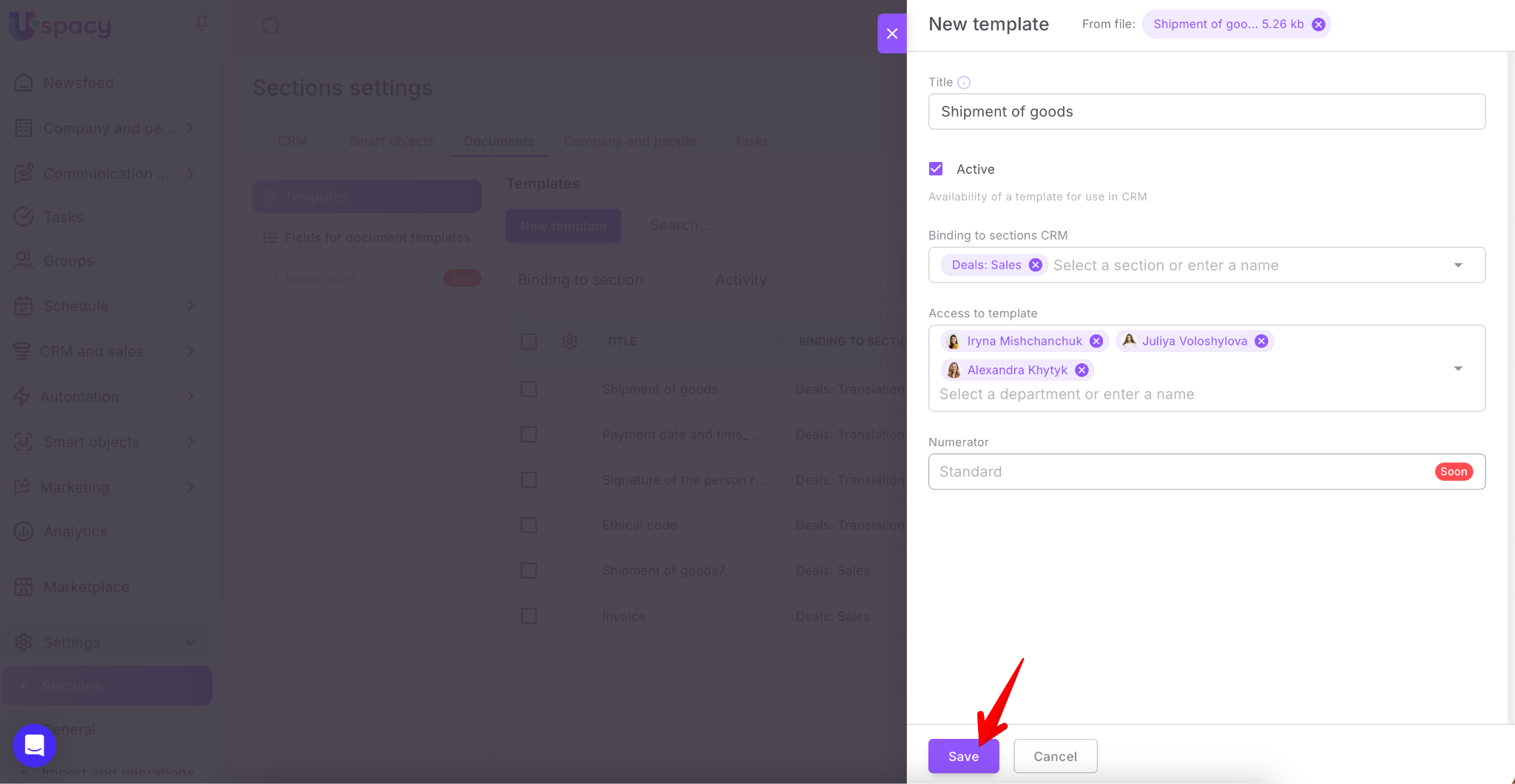Screen dimensions: 1515x784
Task: Click the table settings gear icon
Action: [x=570, y=341]
